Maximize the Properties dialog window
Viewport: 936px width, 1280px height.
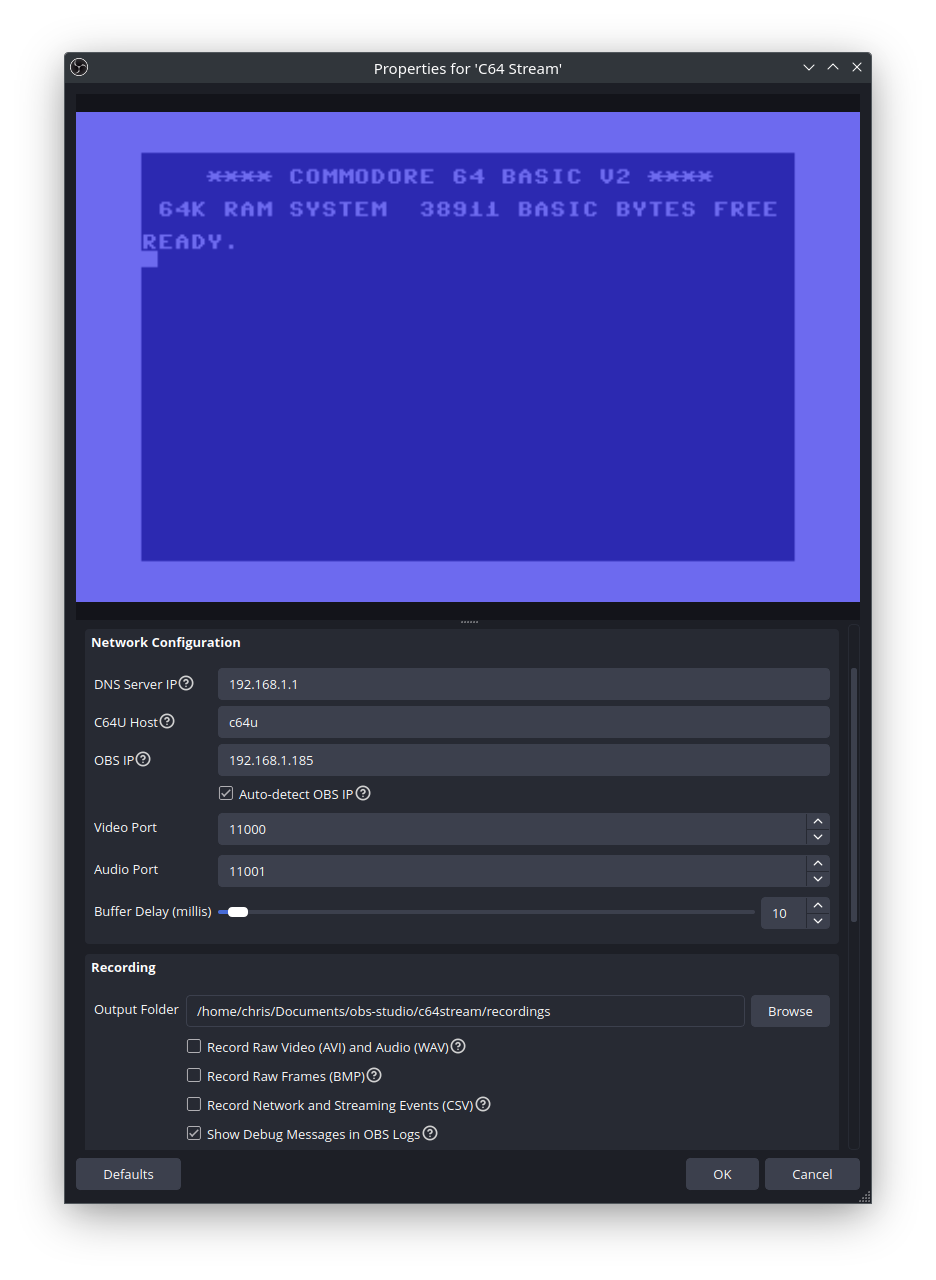coord(833,67)
